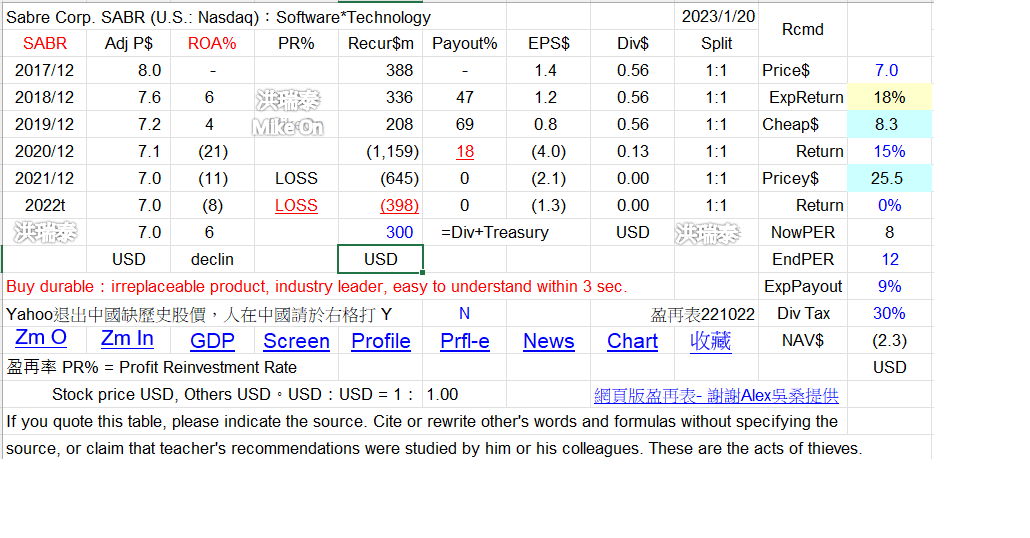Open the 網頁版盈再表 Alex link
This screenshot has height=538, width=1030.
click(716, 395)
